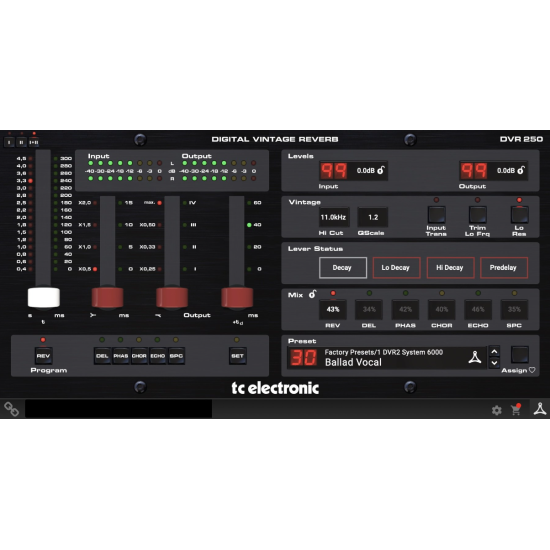
Task: Click the red lever handle left of Output label
Action: (172, 297)
